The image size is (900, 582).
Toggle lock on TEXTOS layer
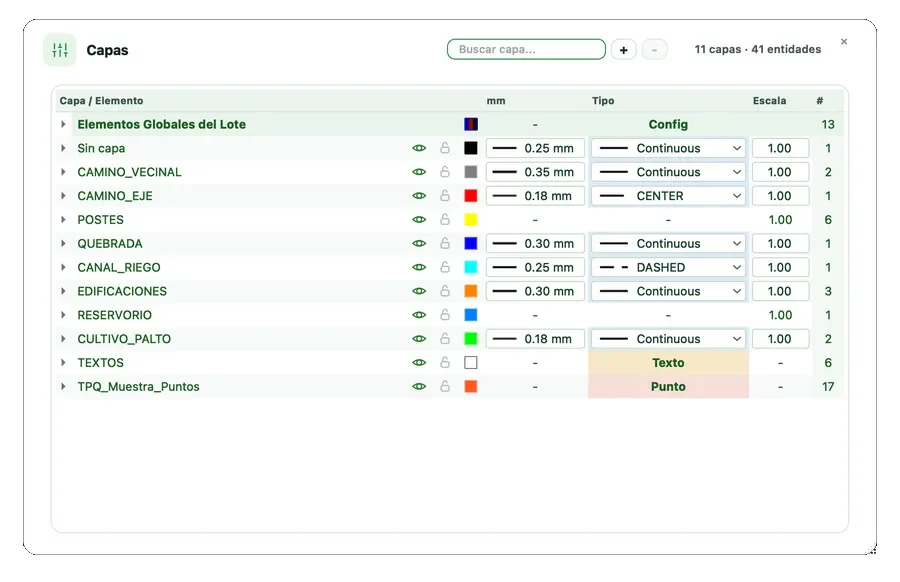pos(445,362)
